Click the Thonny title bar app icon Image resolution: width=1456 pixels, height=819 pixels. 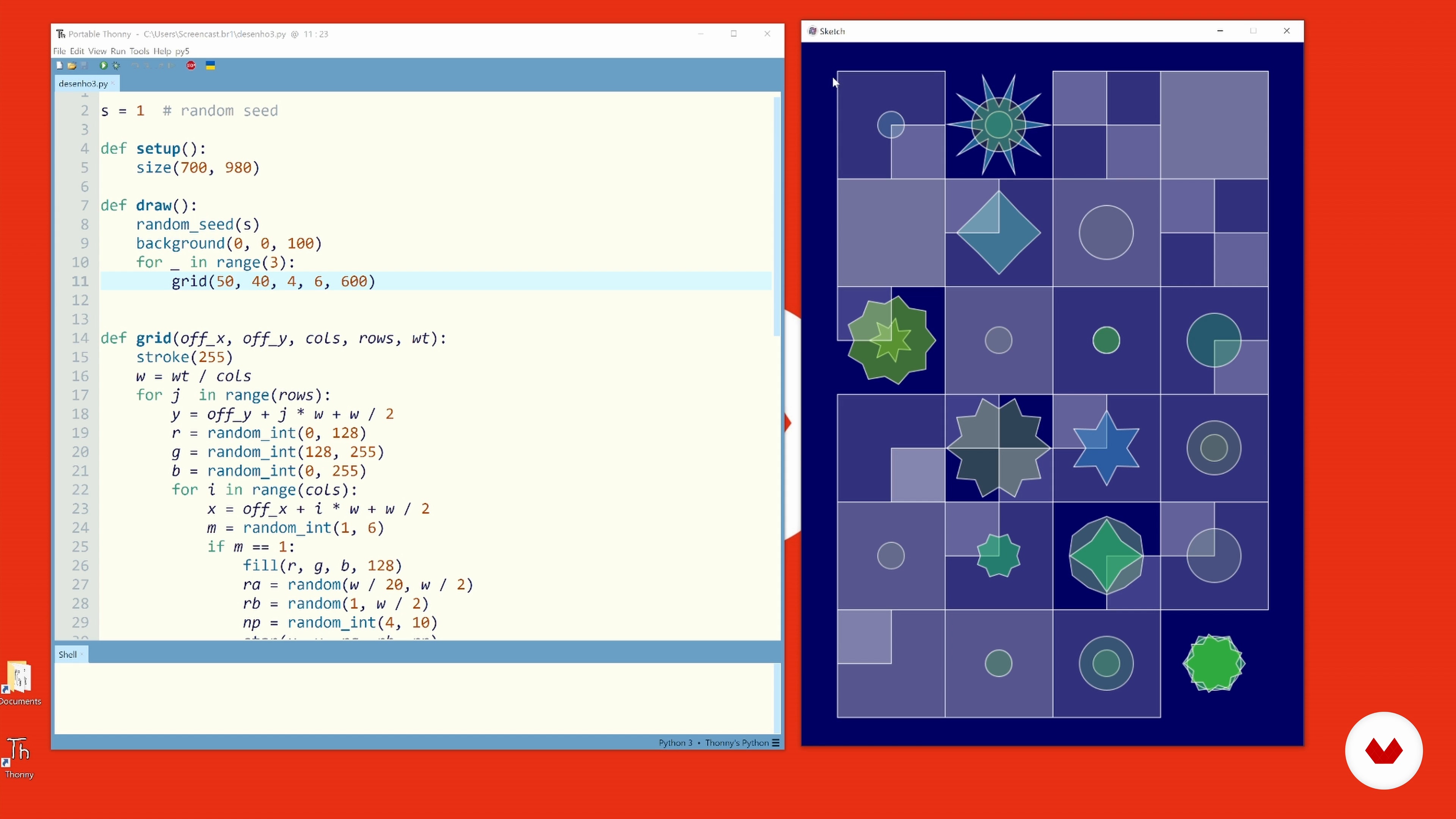[x=61, y=34]
